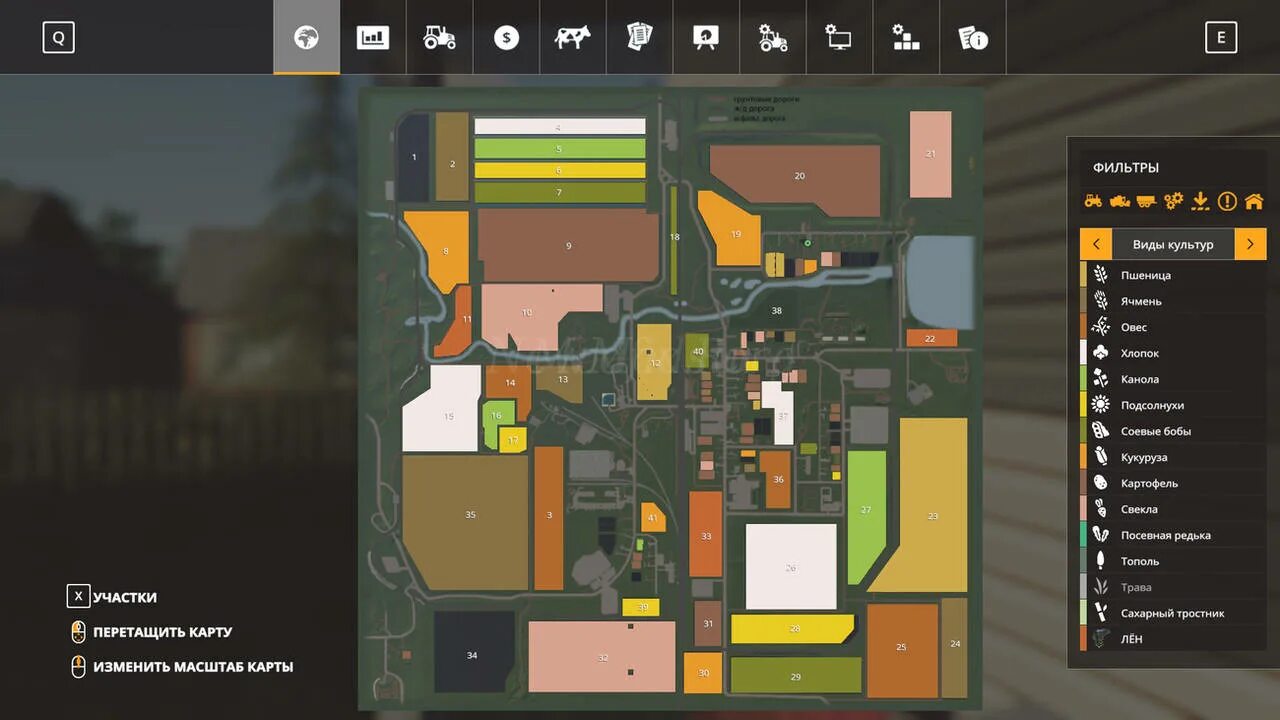This screenshot has width=1280, height=720.
Task: Click the ЛЁН orange color swatch
Action: [x=1083, y=639]
